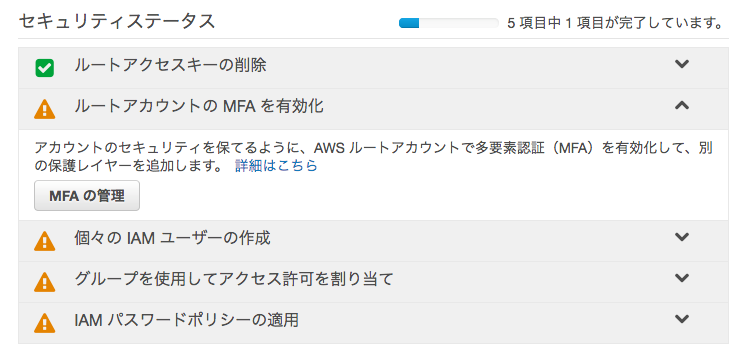Expand ルートアクセスキーの削除 with its chevron
This screenshot has height=364, width=746.
(682, 64)
